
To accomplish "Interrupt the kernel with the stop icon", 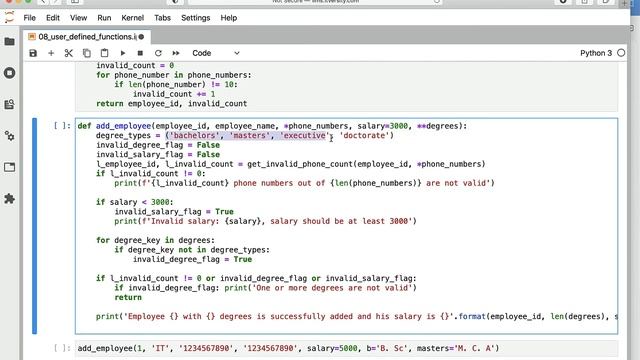I will 140,53.
